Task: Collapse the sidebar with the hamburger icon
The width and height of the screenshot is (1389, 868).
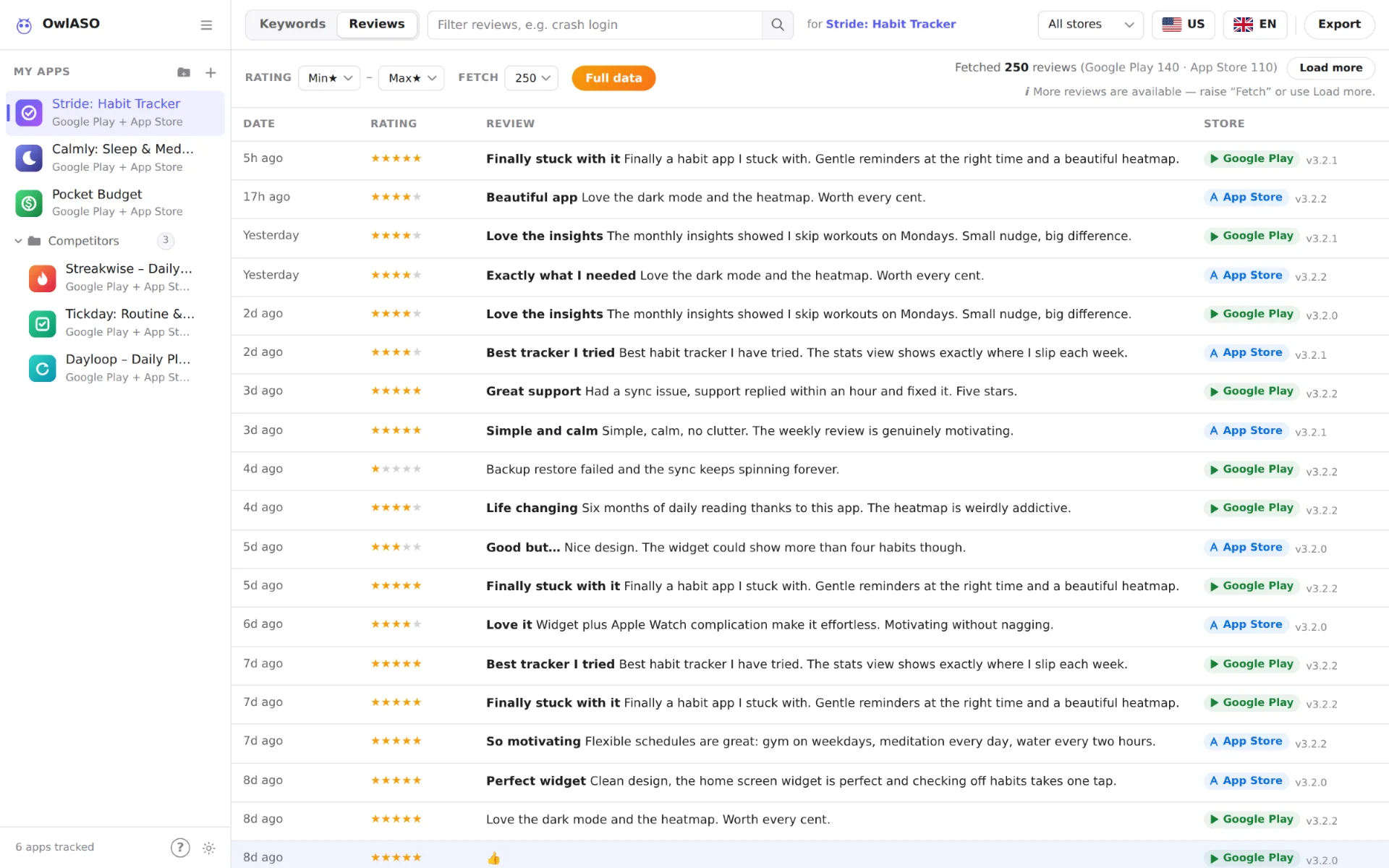Action: click(x=206, y=25)
